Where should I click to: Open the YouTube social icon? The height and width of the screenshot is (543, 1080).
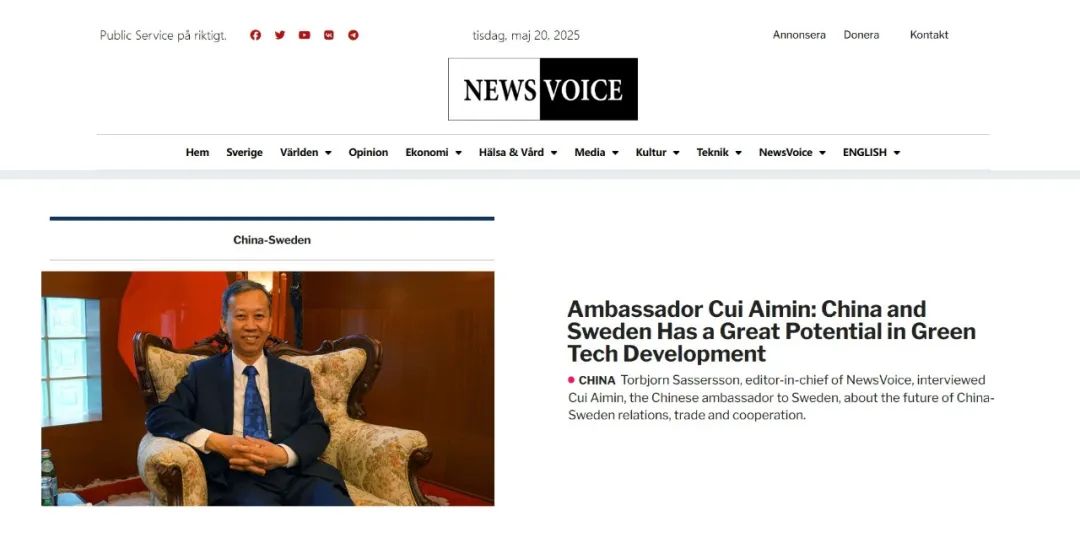(304, 35)
